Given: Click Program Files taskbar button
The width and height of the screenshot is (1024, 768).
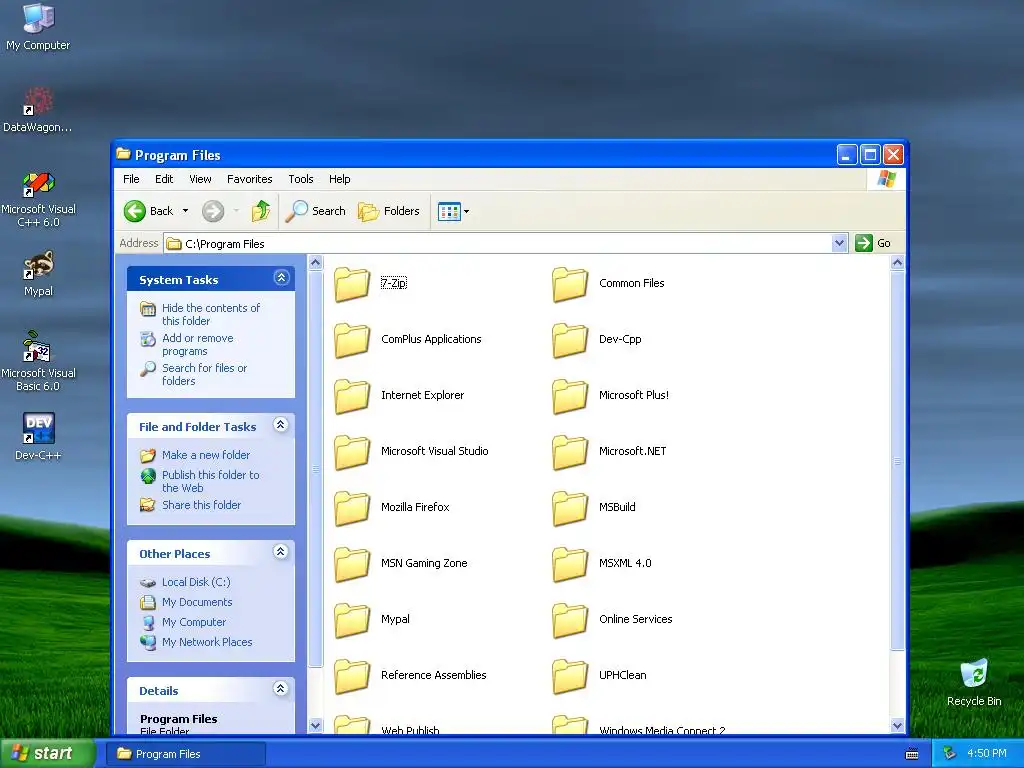Looking at the screenshot, I should 186,754.
